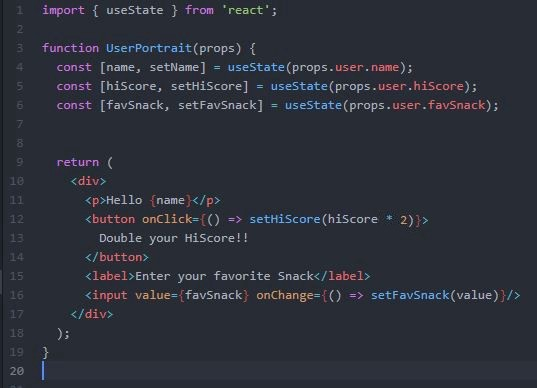Click the 'onChange' attribute on line 16
The height and width of the screenshot is (388, 537).
285,295
